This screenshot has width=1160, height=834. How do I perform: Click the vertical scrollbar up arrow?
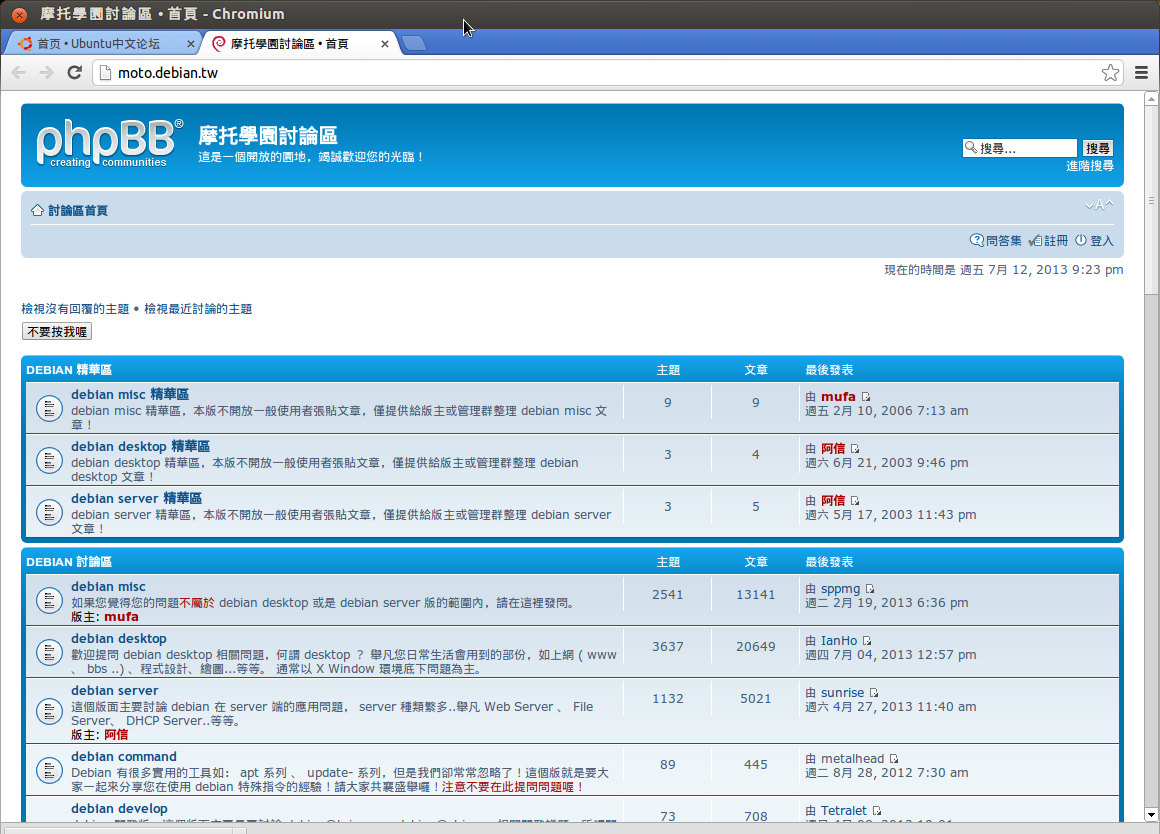click(x=1150, y=98)
